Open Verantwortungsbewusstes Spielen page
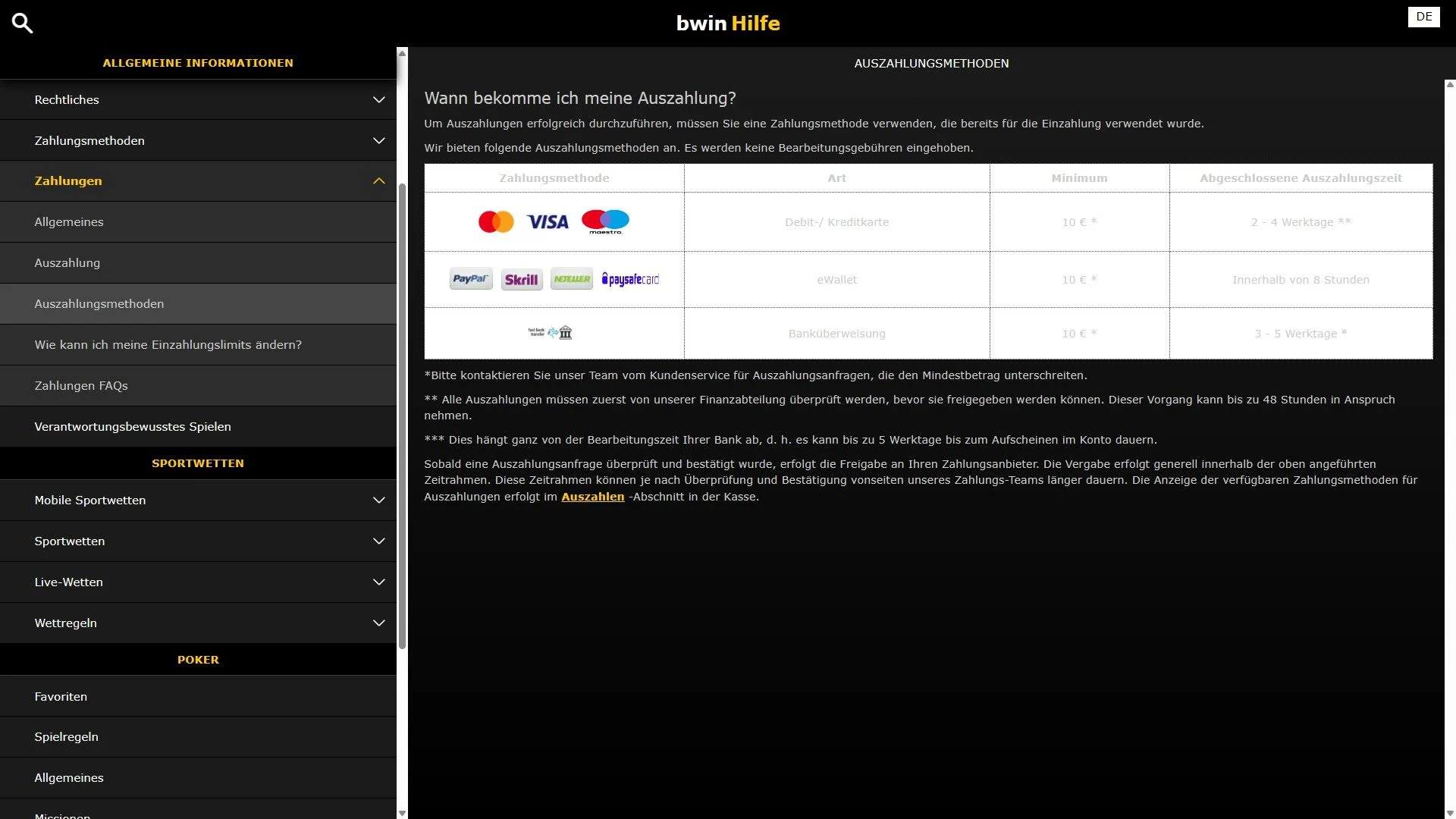The height and width of the screenshot is (819, 1456). point(133,427)
